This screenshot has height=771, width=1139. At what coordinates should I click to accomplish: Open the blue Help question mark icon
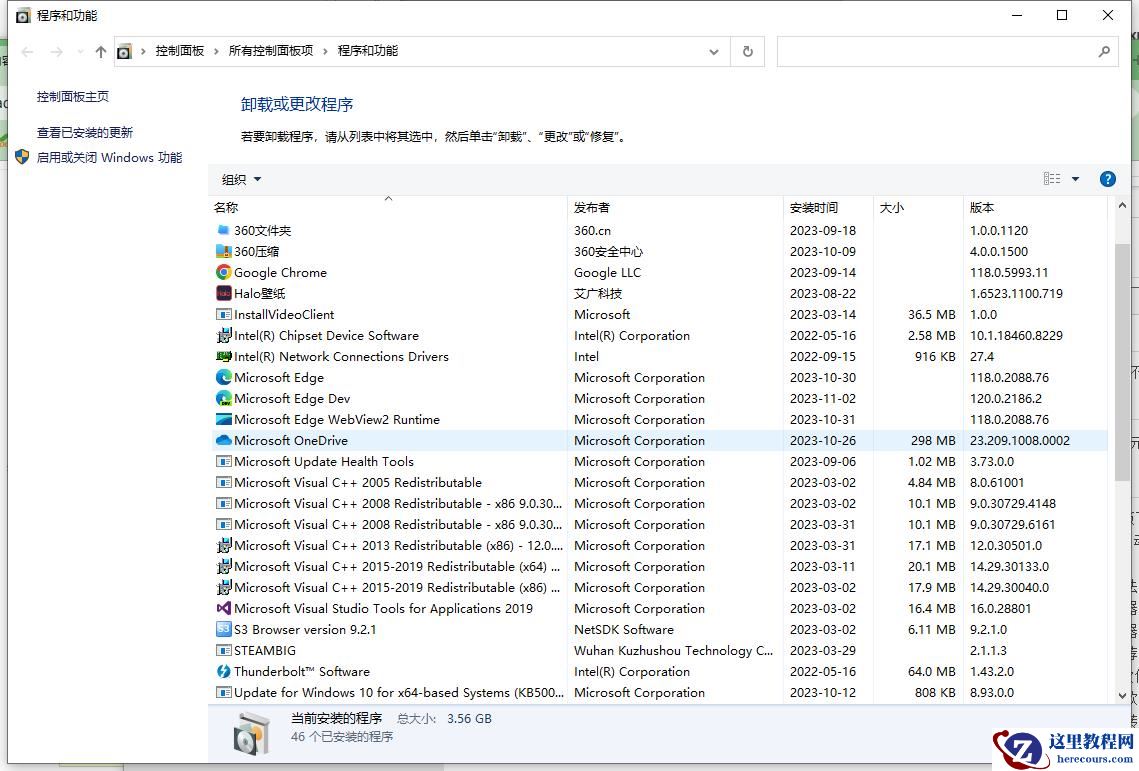[1107, 179]
